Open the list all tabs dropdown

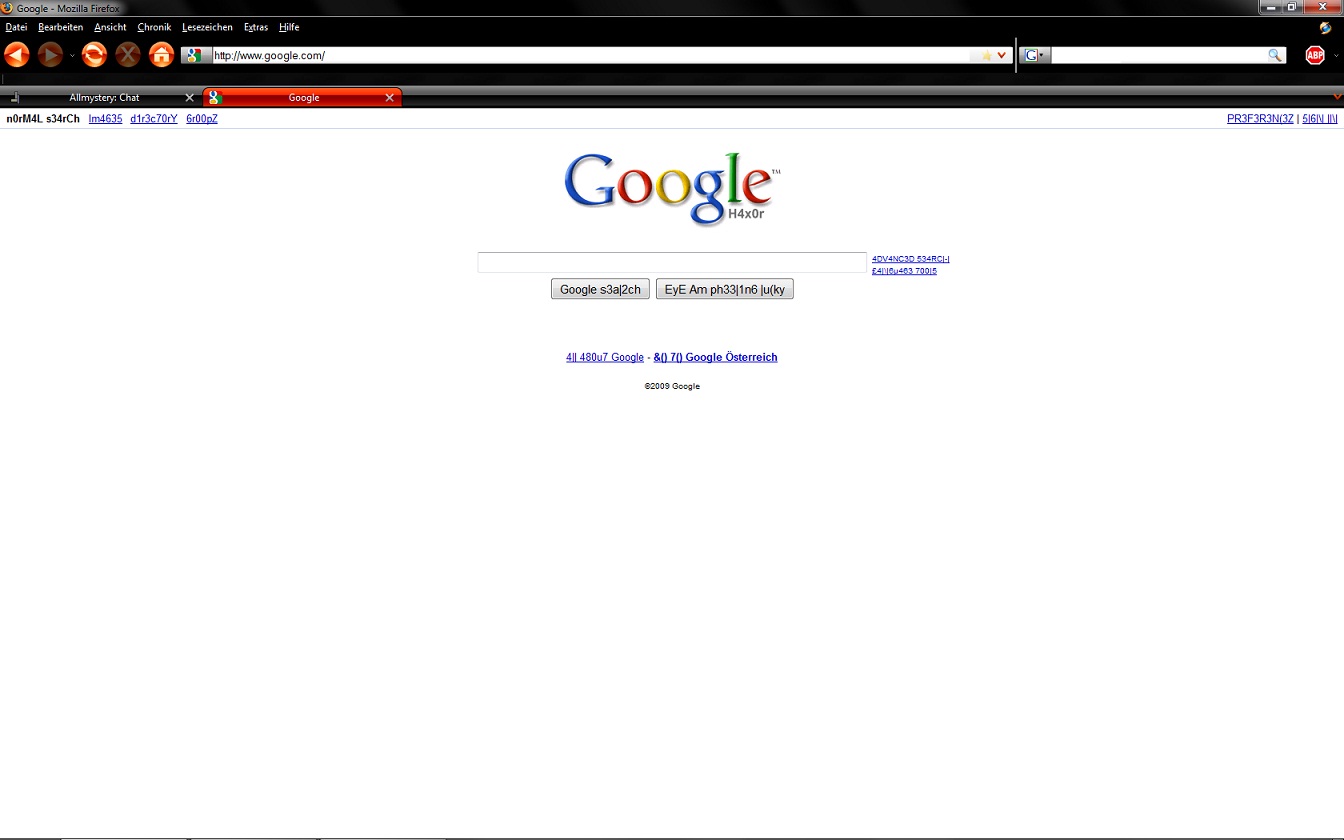pos(1337,97)
